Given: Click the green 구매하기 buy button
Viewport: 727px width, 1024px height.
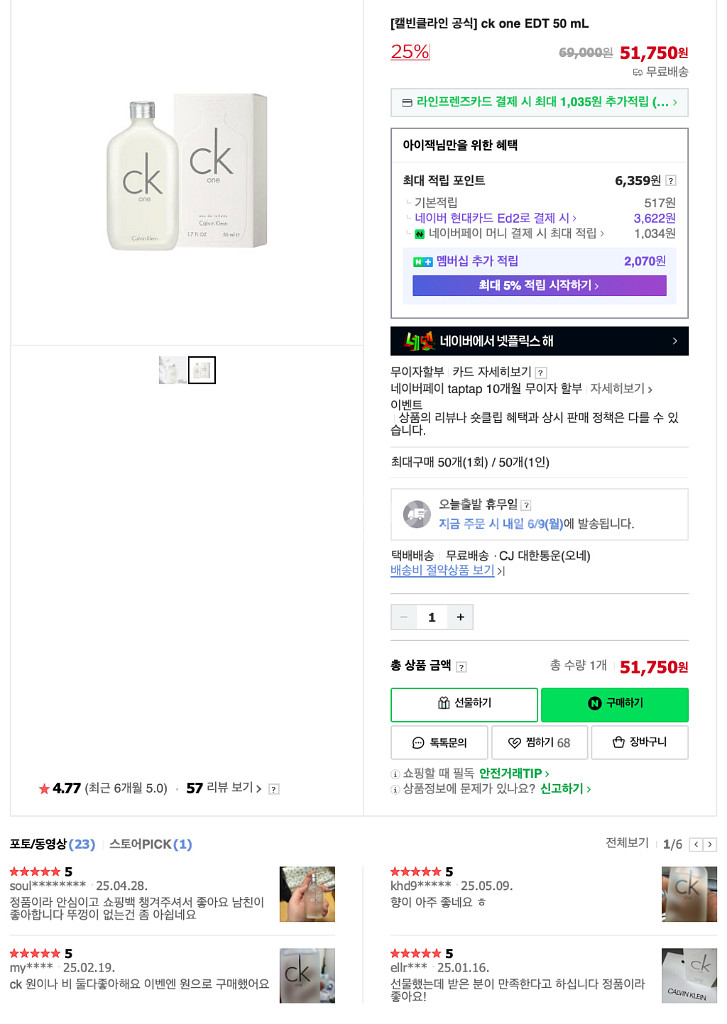Looking at the screenshot, I should pos(614,704).
